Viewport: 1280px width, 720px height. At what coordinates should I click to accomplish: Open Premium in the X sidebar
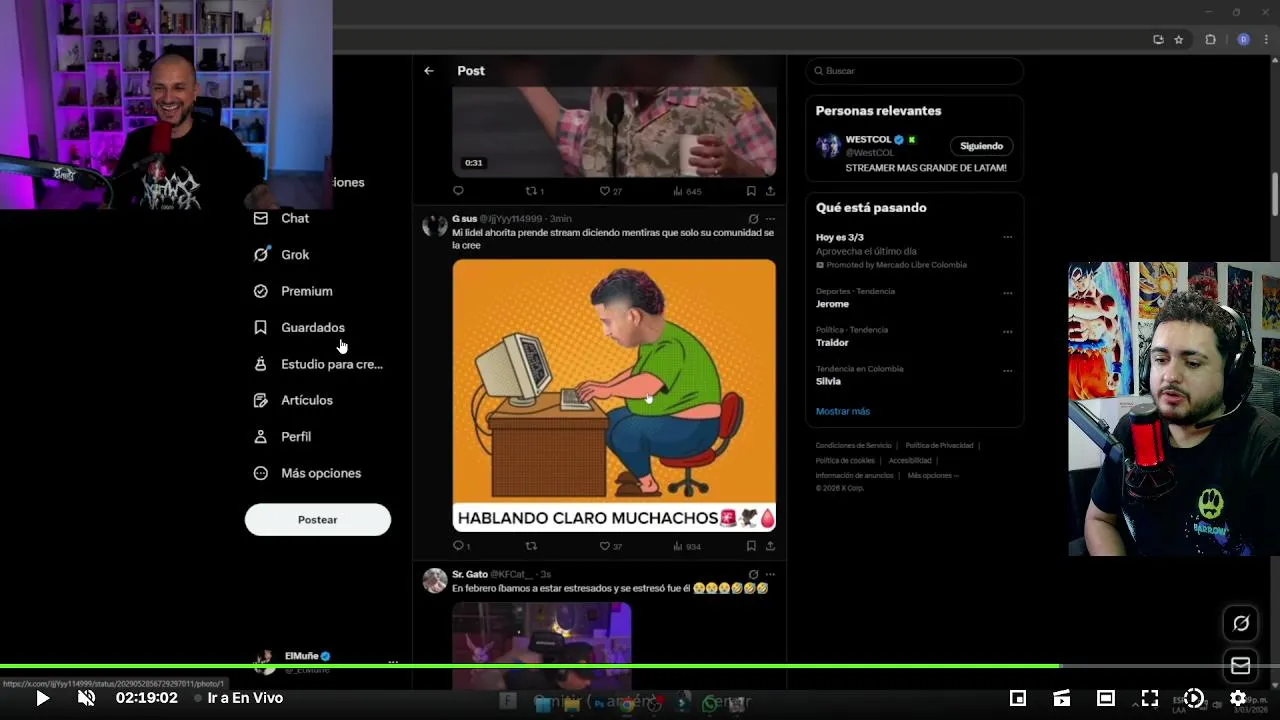293,291
